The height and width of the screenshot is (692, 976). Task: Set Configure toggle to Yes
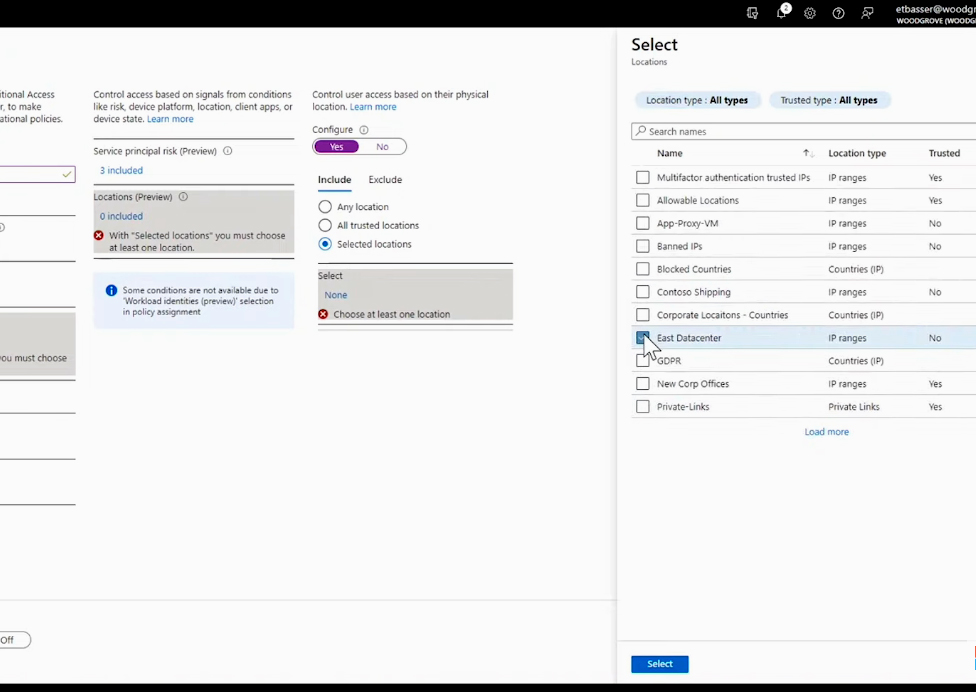coord(337,147)
